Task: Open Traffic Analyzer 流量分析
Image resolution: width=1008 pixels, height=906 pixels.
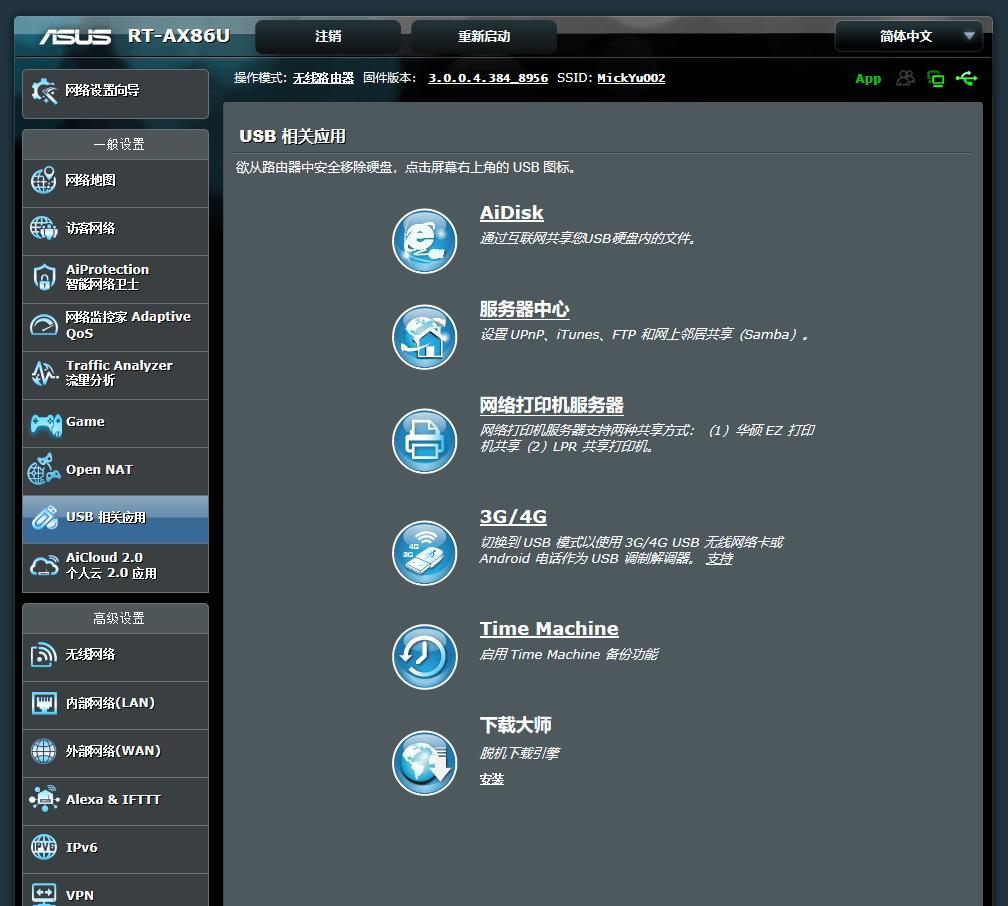Action: coord(115,374)
